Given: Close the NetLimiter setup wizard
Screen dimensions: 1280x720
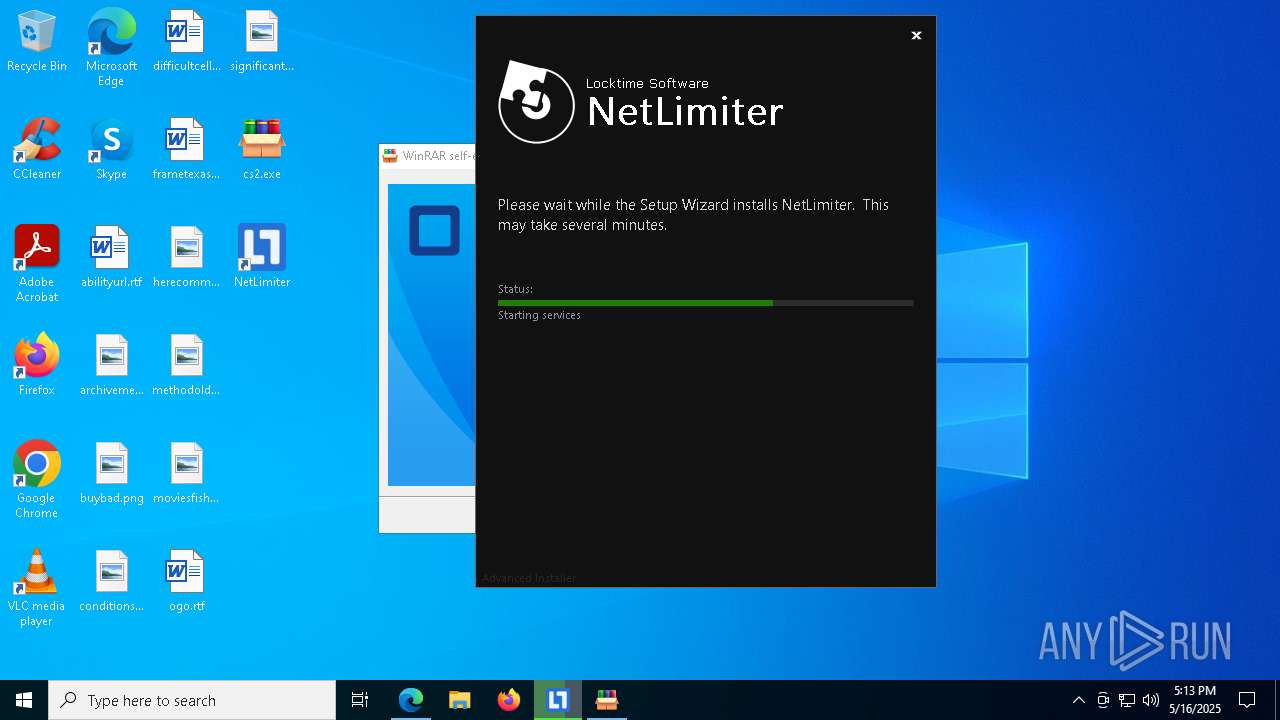Looking at the screenshot, I should pyautogui.click(x=916, y=35).
